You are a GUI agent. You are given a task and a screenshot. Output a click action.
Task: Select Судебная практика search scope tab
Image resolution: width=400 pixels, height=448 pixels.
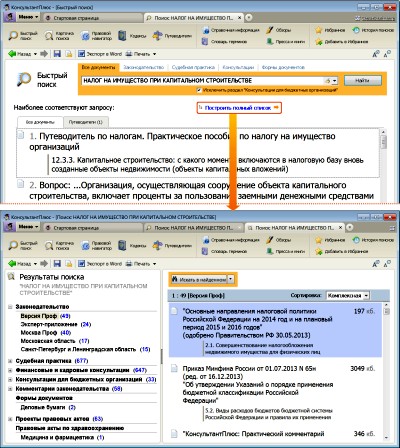coord(193,67)
